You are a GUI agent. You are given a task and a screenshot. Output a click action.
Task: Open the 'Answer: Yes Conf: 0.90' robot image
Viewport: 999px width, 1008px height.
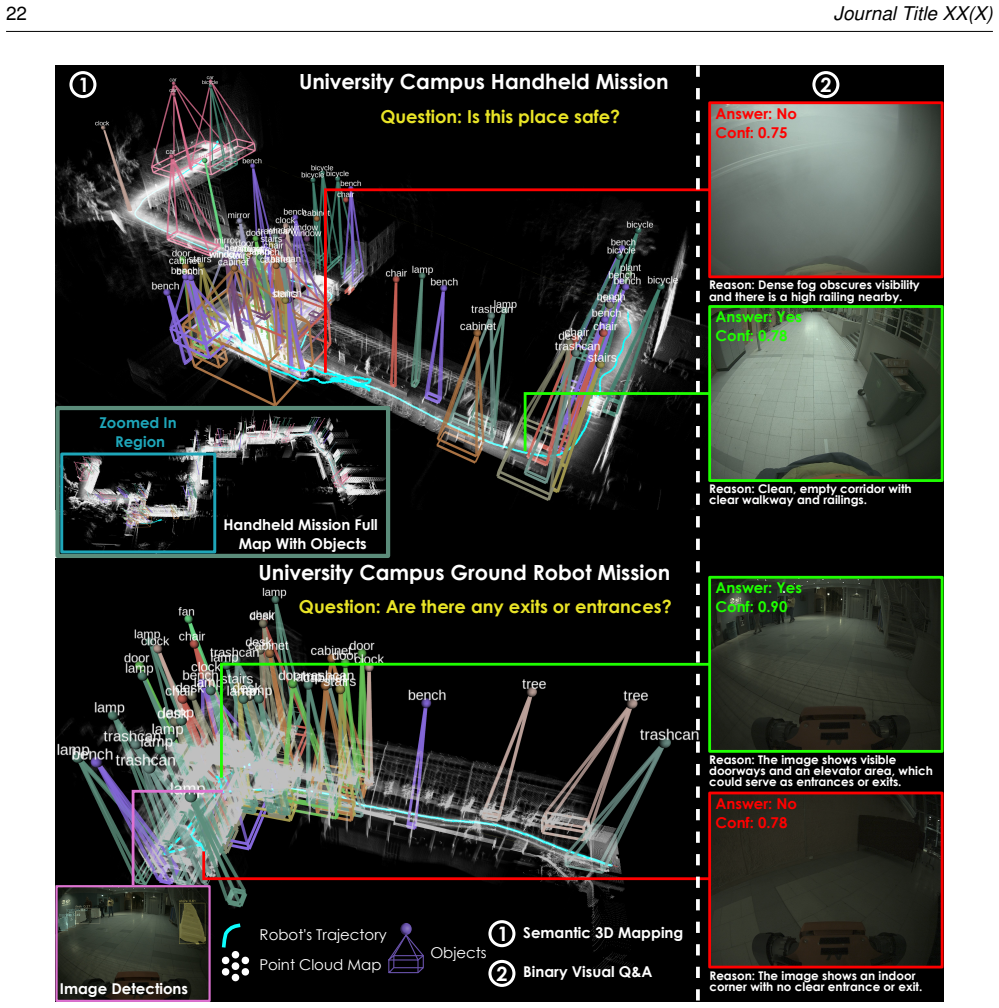tap(825, 665)
